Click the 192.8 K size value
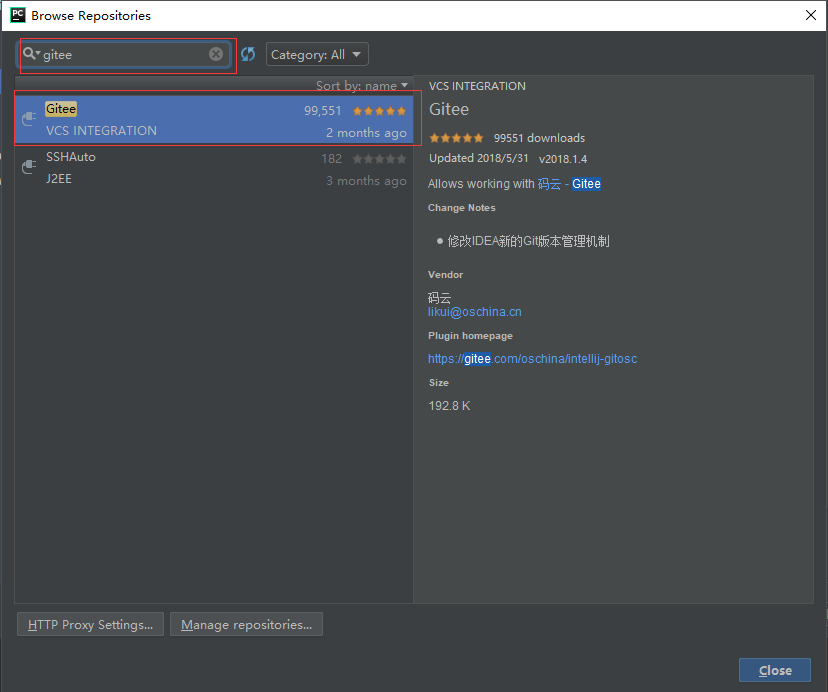This screenshot has height=692, width=828. point(449,406)
